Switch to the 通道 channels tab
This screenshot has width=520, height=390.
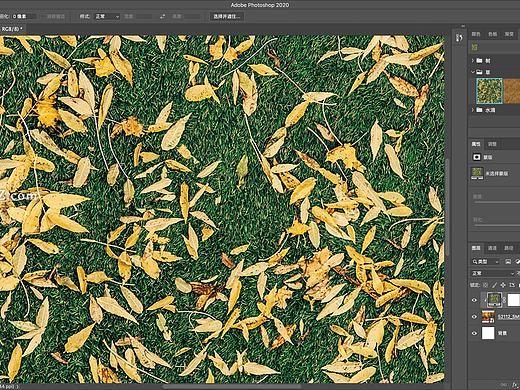pos(492,248)
